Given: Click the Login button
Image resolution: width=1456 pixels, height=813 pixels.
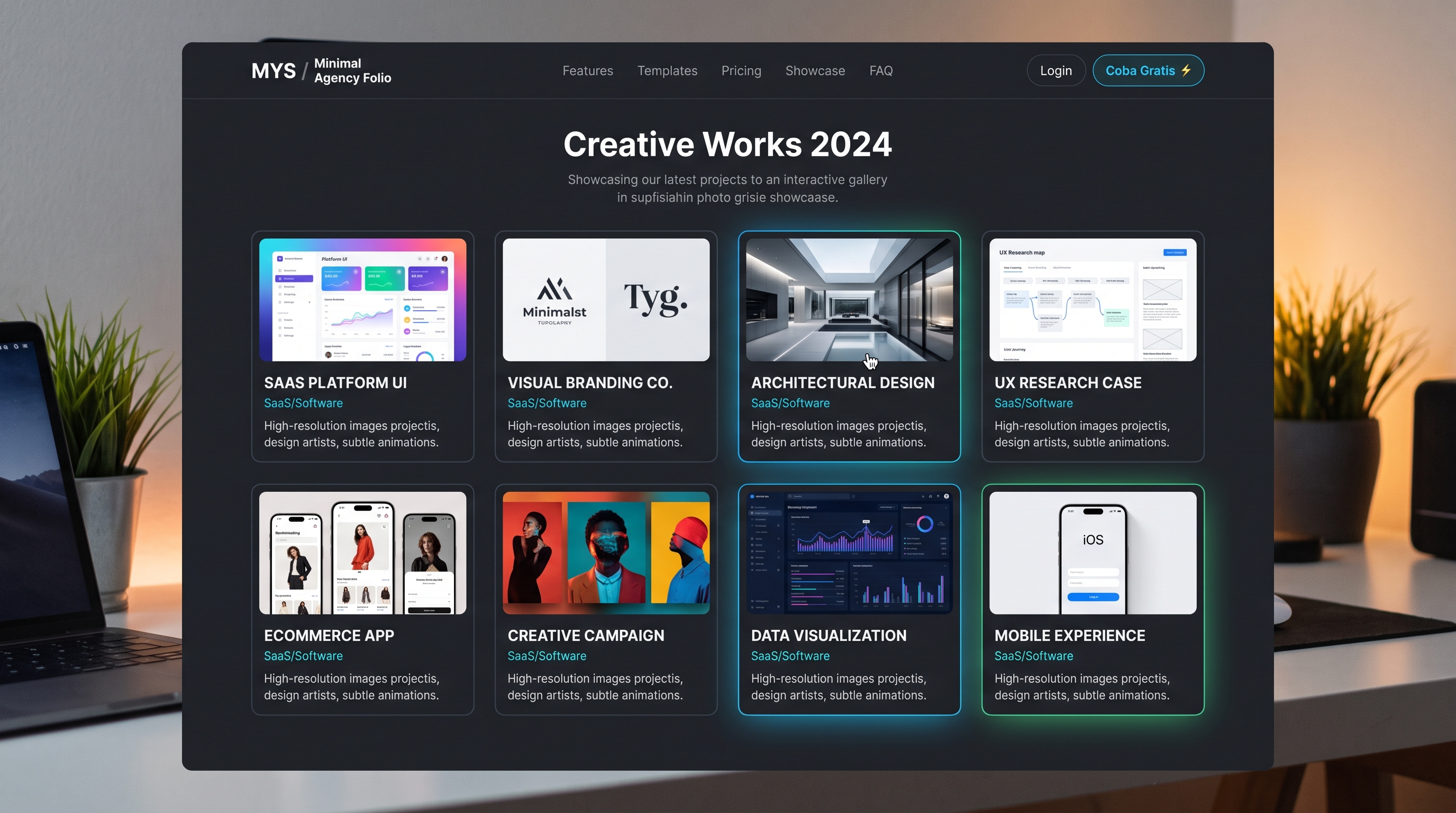Looking at the screenshot, I should (x=1056, y=71).
